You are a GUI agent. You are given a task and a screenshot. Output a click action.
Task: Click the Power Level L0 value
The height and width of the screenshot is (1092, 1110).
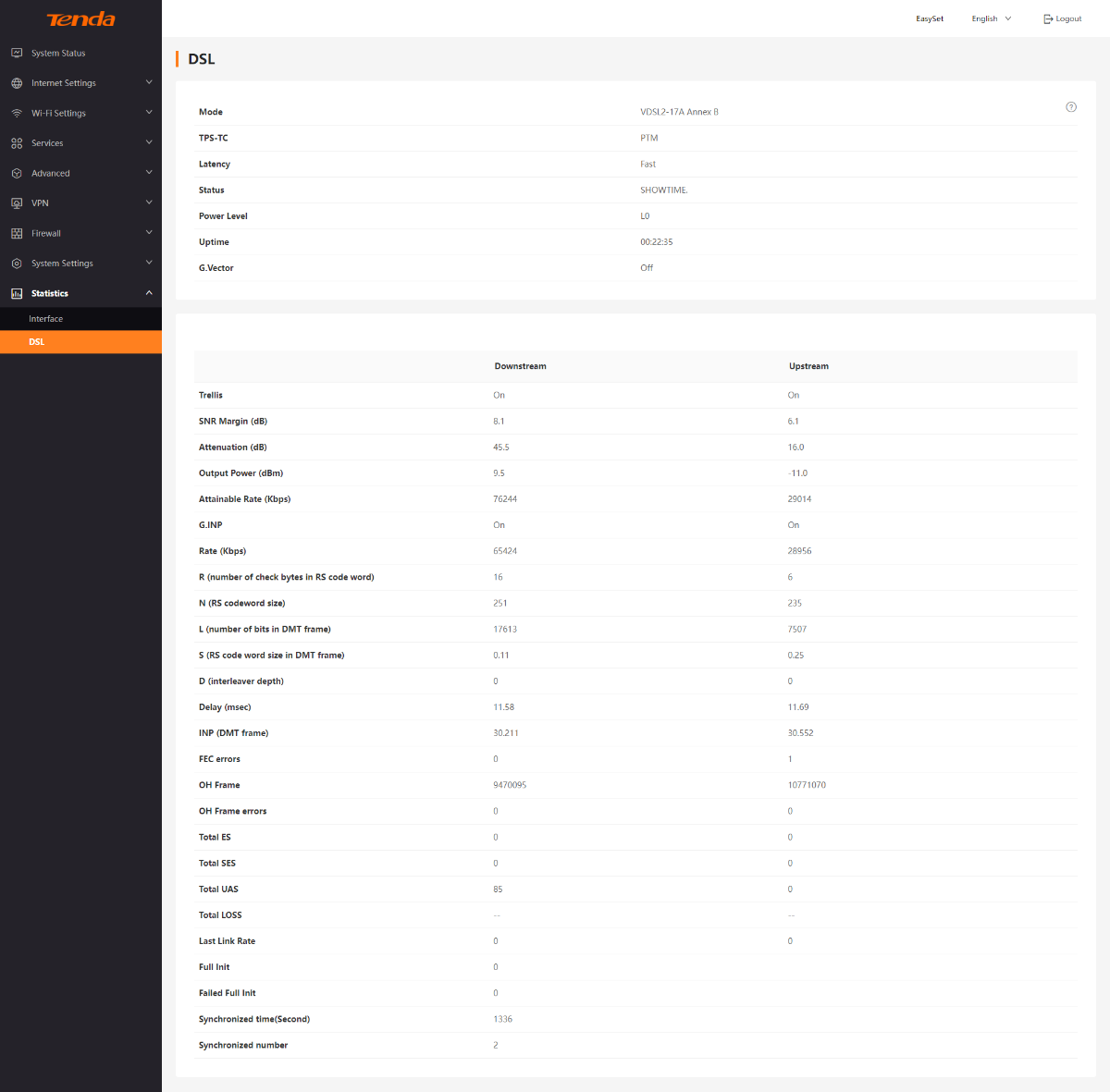coord(645,216)
